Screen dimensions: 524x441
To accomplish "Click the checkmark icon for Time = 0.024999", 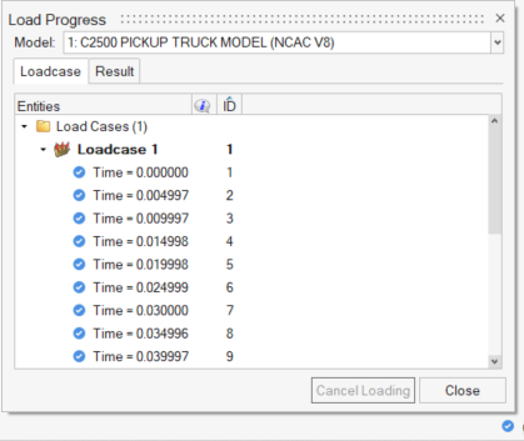I will pos(79,287).
